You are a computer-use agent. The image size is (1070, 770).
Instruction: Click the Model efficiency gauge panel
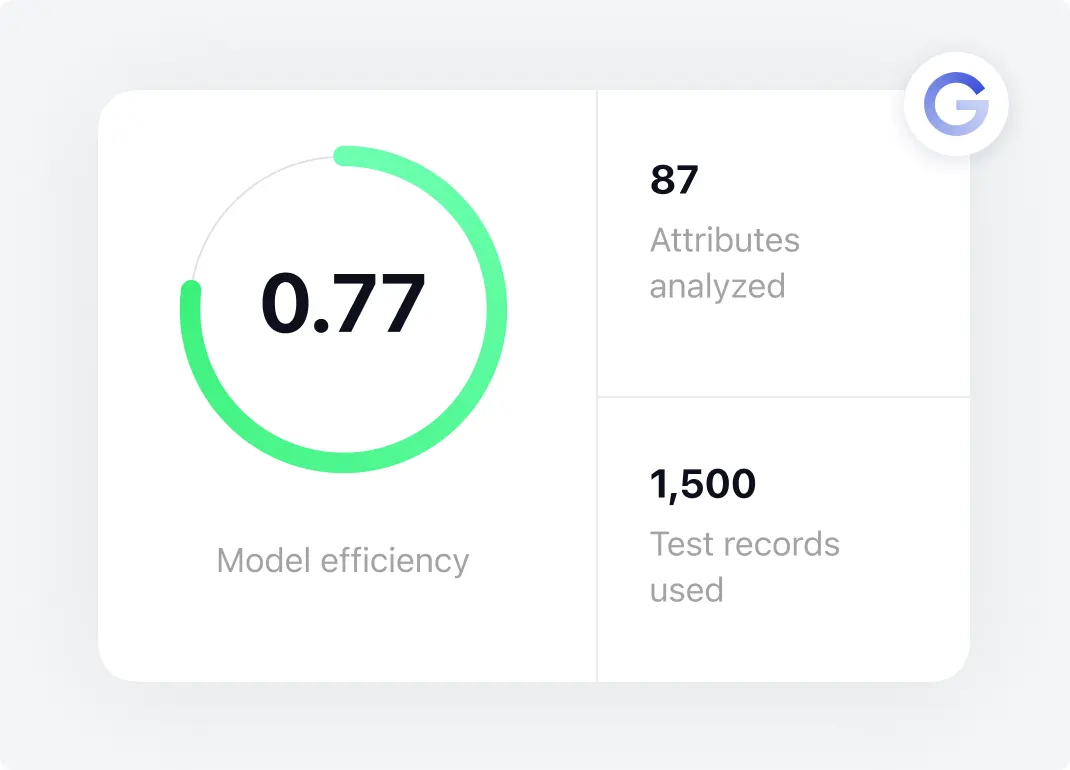[347, 386]
